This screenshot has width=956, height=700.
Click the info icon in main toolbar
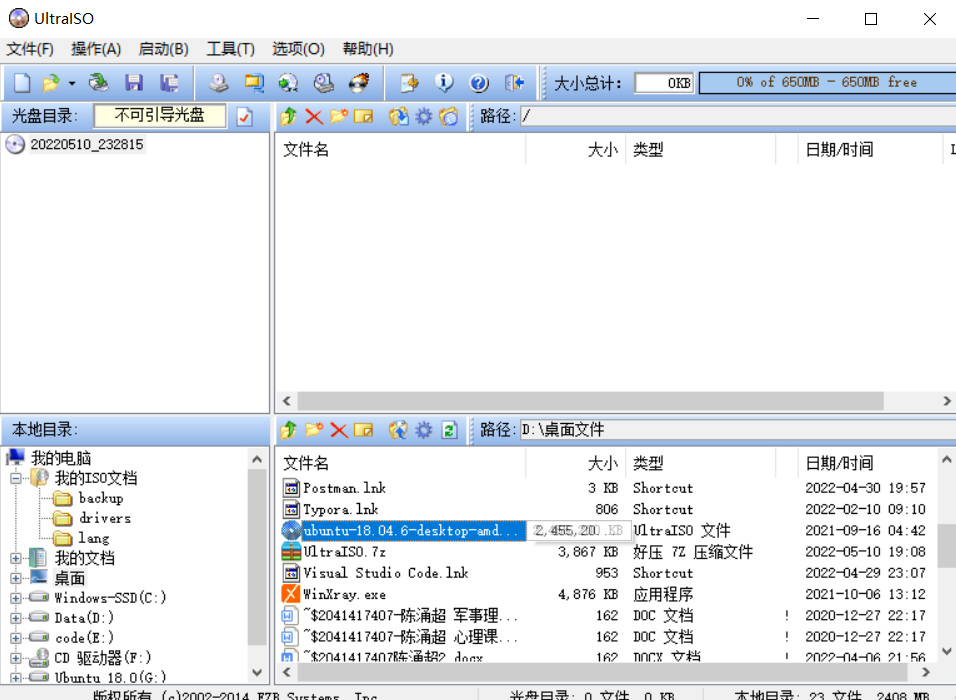[444, 82]
